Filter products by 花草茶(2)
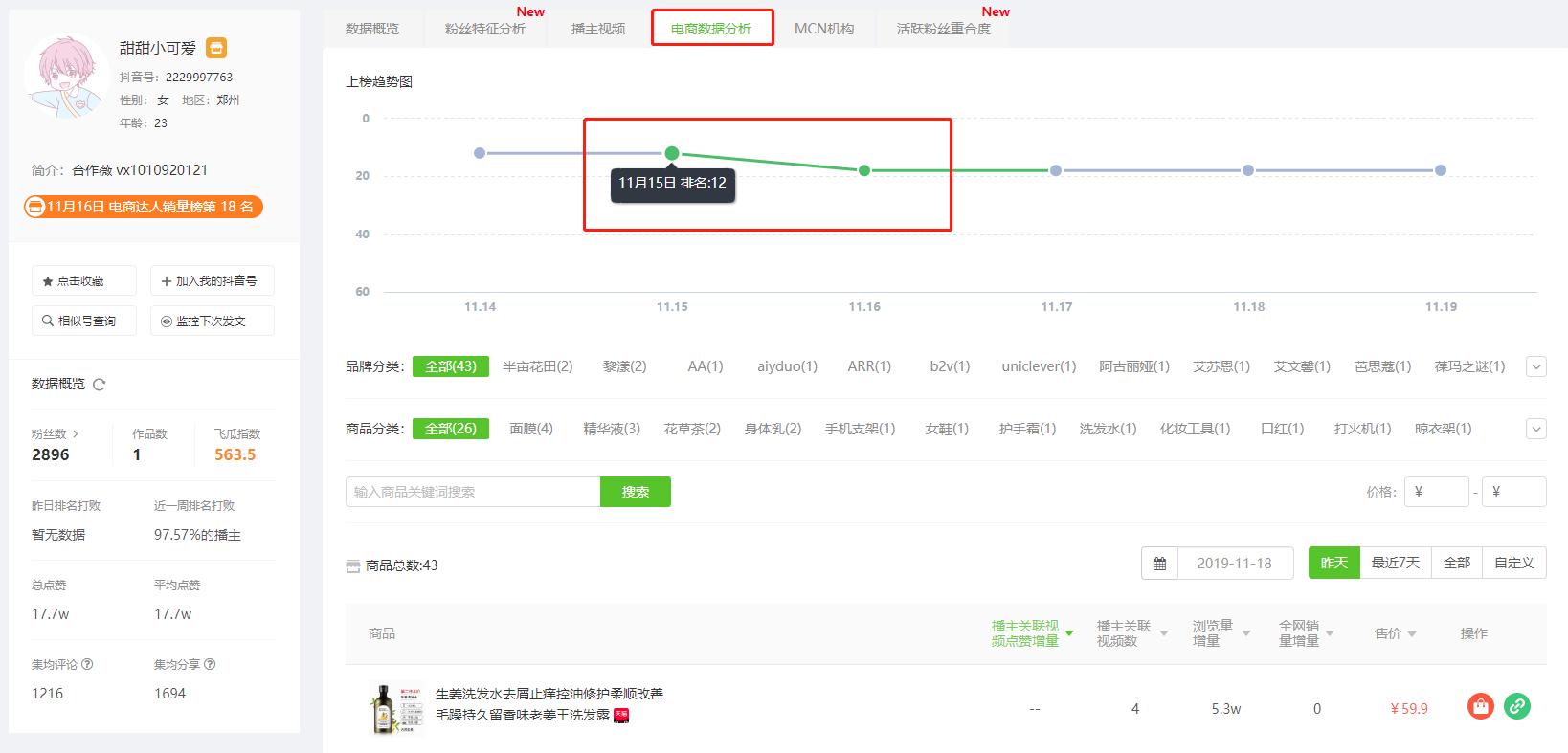Image resolution: width=1568 pixels, height=753 pixels. (x=692, y=429)
